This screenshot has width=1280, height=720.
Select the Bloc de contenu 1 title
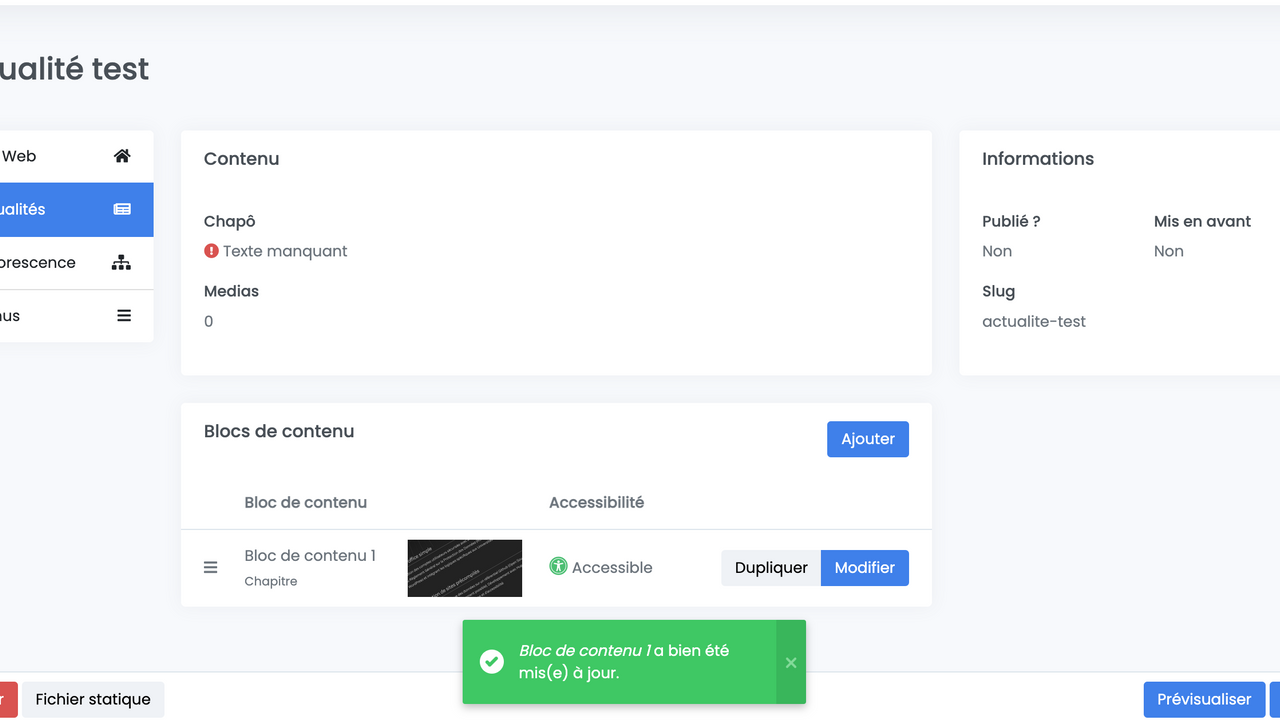(x=310, y=556)
